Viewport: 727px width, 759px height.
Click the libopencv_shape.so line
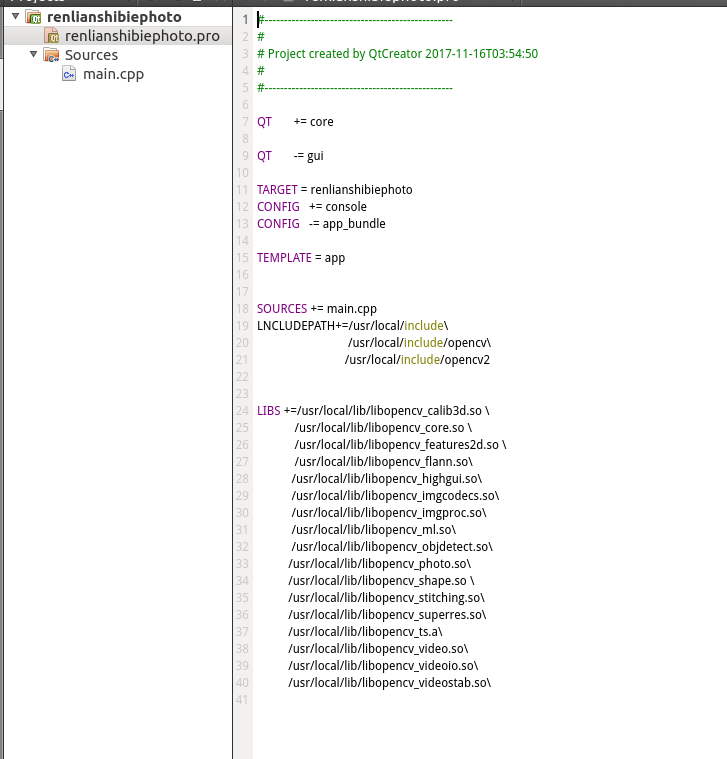(381, 581)
